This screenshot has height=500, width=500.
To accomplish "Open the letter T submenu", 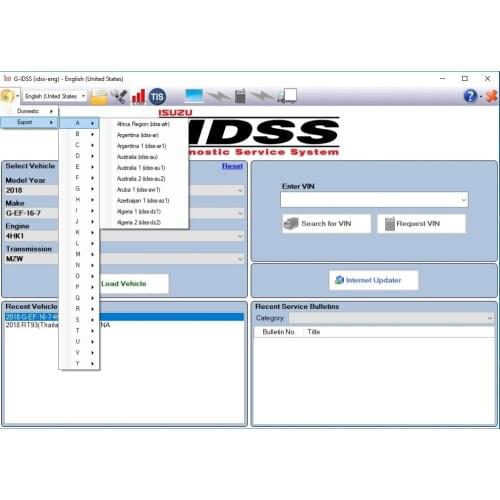I will coord(79,331).
